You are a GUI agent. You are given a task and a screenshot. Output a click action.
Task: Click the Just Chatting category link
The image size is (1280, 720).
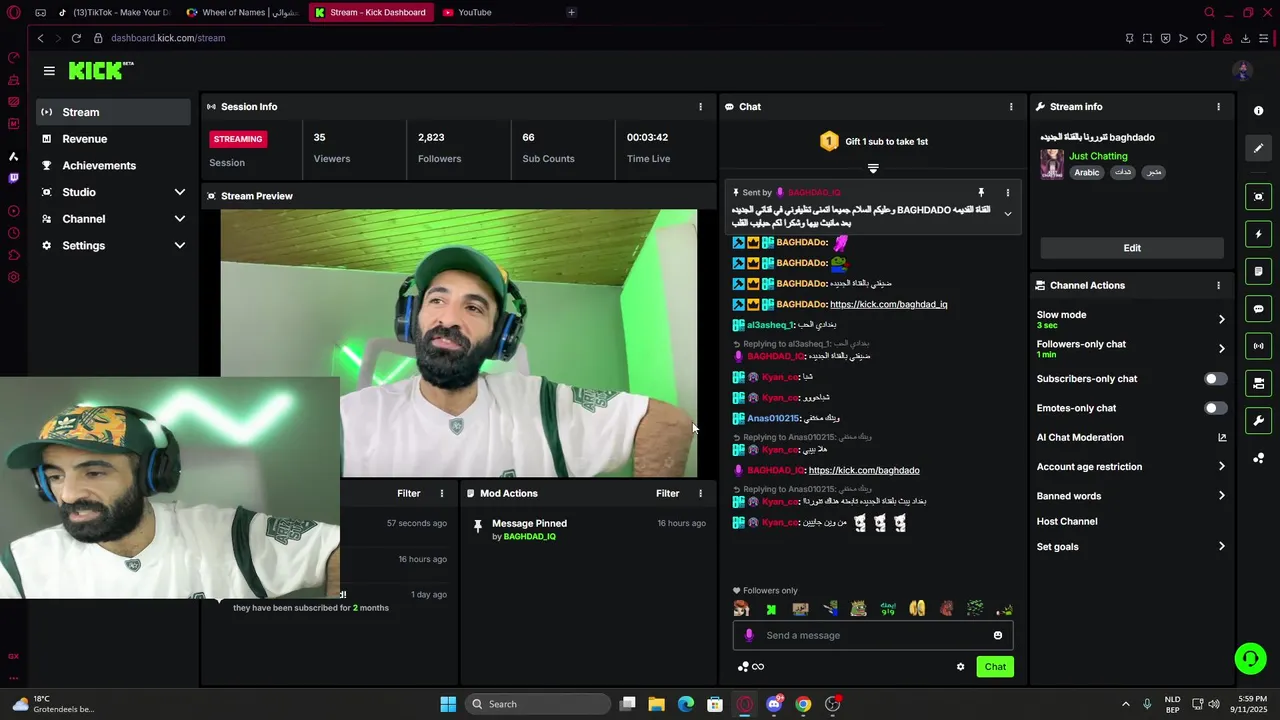coord(1098,156)
